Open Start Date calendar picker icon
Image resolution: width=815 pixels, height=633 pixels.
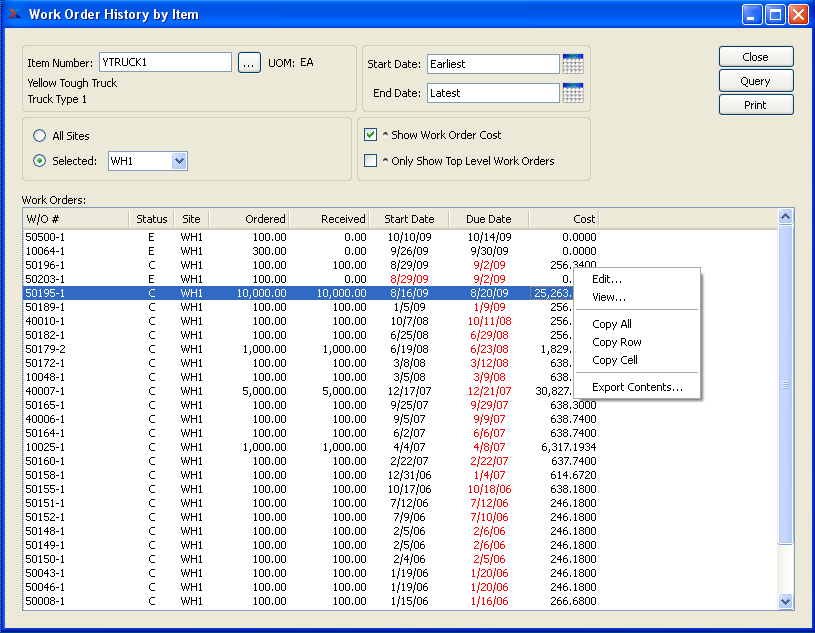pos(573,64)
